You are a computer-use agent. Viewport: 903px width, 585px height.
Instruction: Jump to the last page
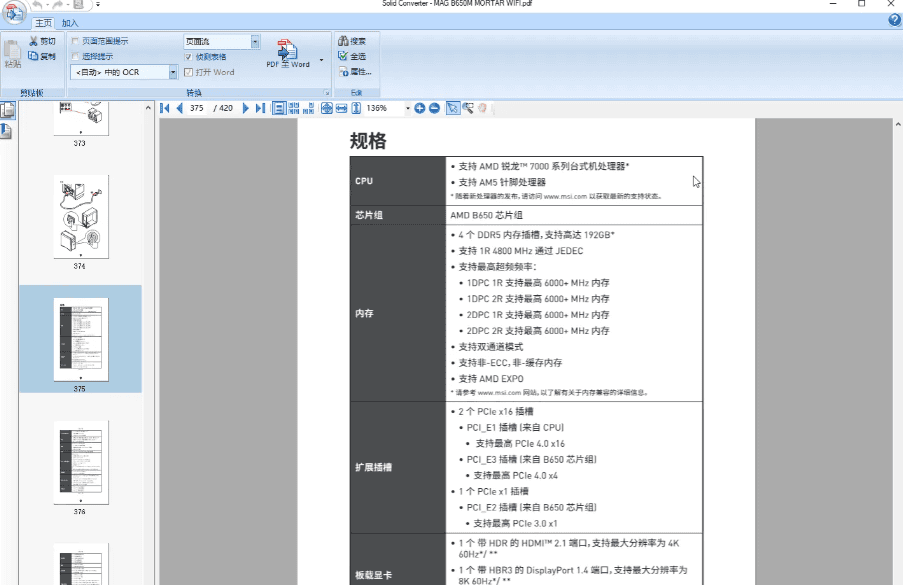[260, 108]
